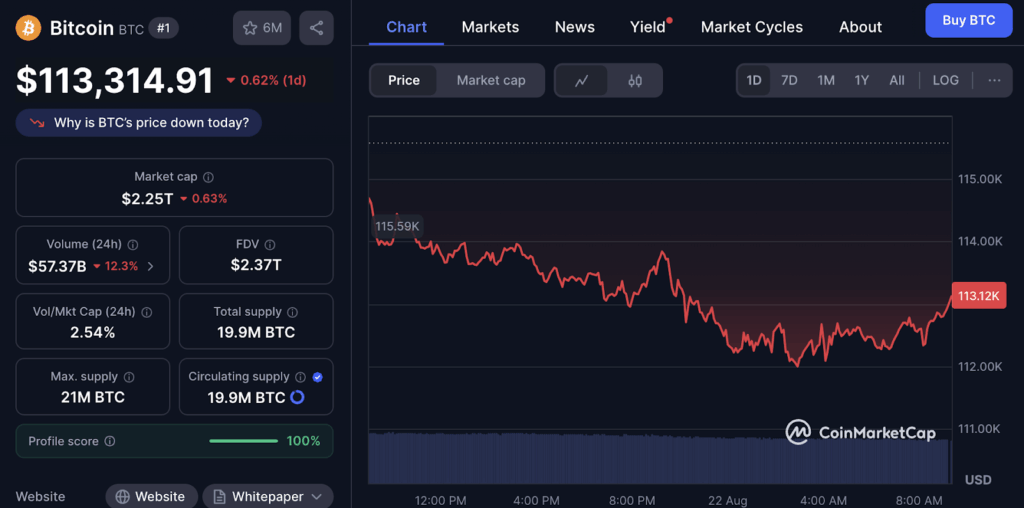Enable LOG scale on chart
The image size is (1024, 508).
click(x=945, y=80)
